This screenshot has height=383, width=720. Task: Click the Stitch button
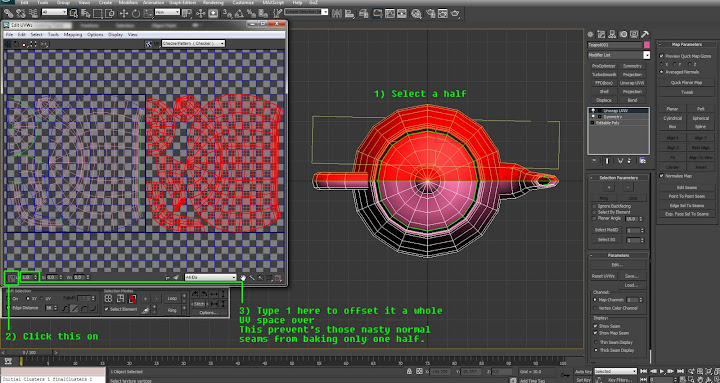tap(199, 304)
